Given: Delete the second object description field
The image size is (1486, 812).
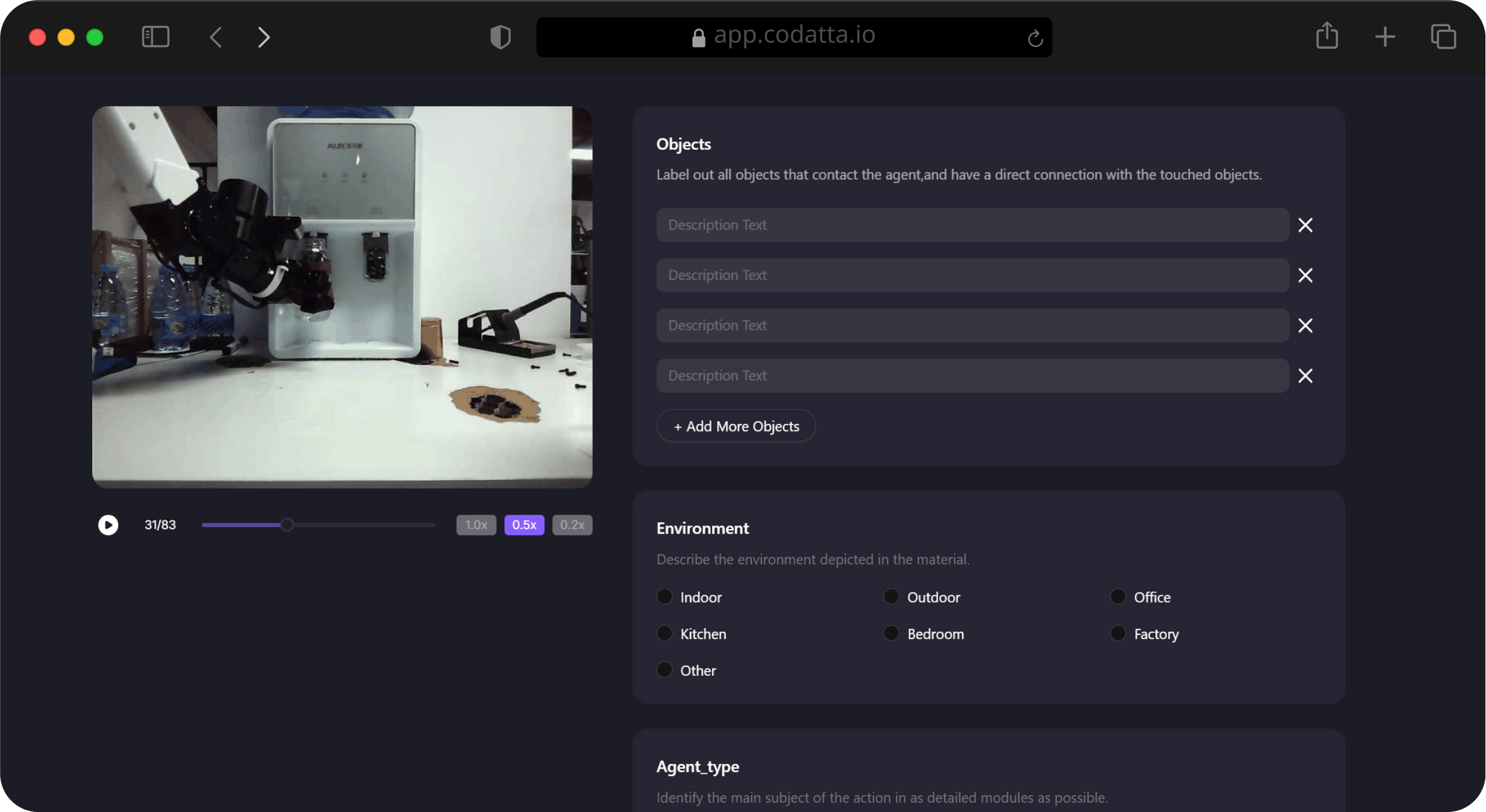Looking at the screenshot, I should pos(1306,275).
